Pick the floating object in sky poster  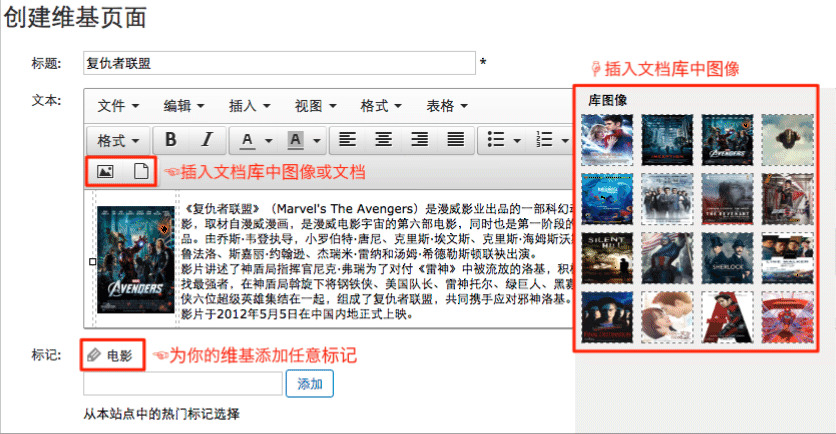point(787,140)
